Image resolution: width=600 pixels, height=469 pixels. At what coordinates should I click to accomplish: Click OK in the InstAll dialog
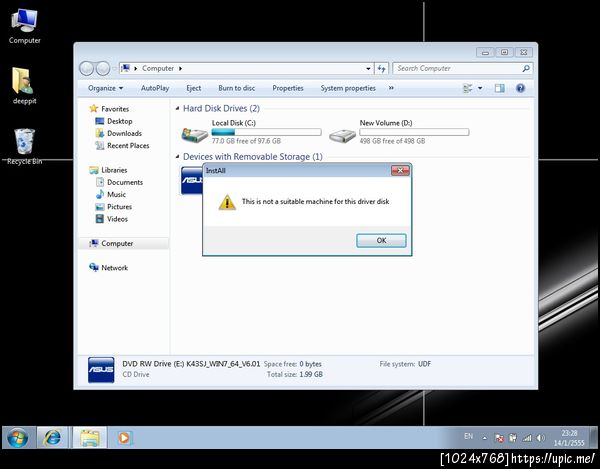(381, 240)
